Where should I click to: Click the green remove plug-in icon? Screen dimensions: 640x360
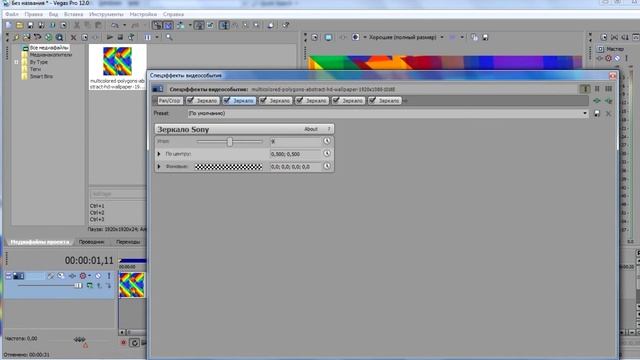coord(609,100)
